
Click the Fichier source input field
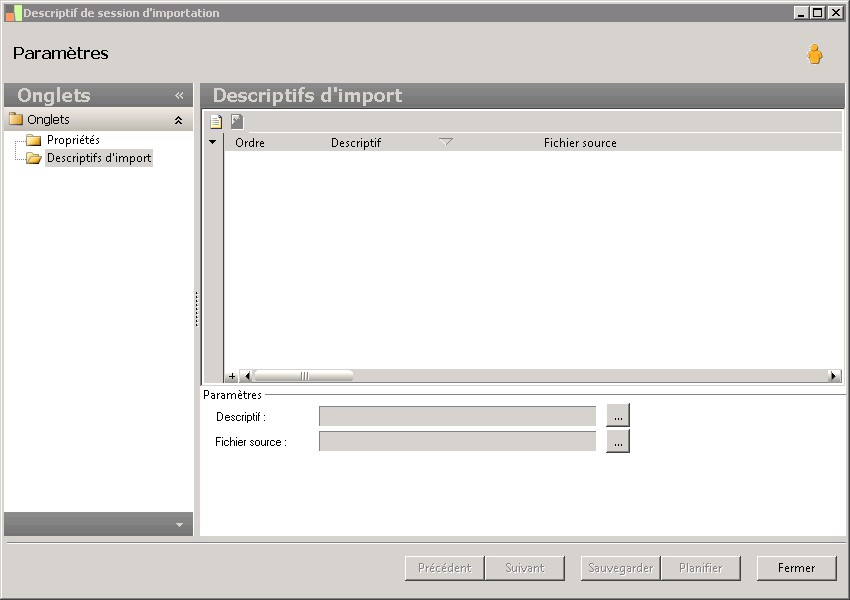pos(458,441)
